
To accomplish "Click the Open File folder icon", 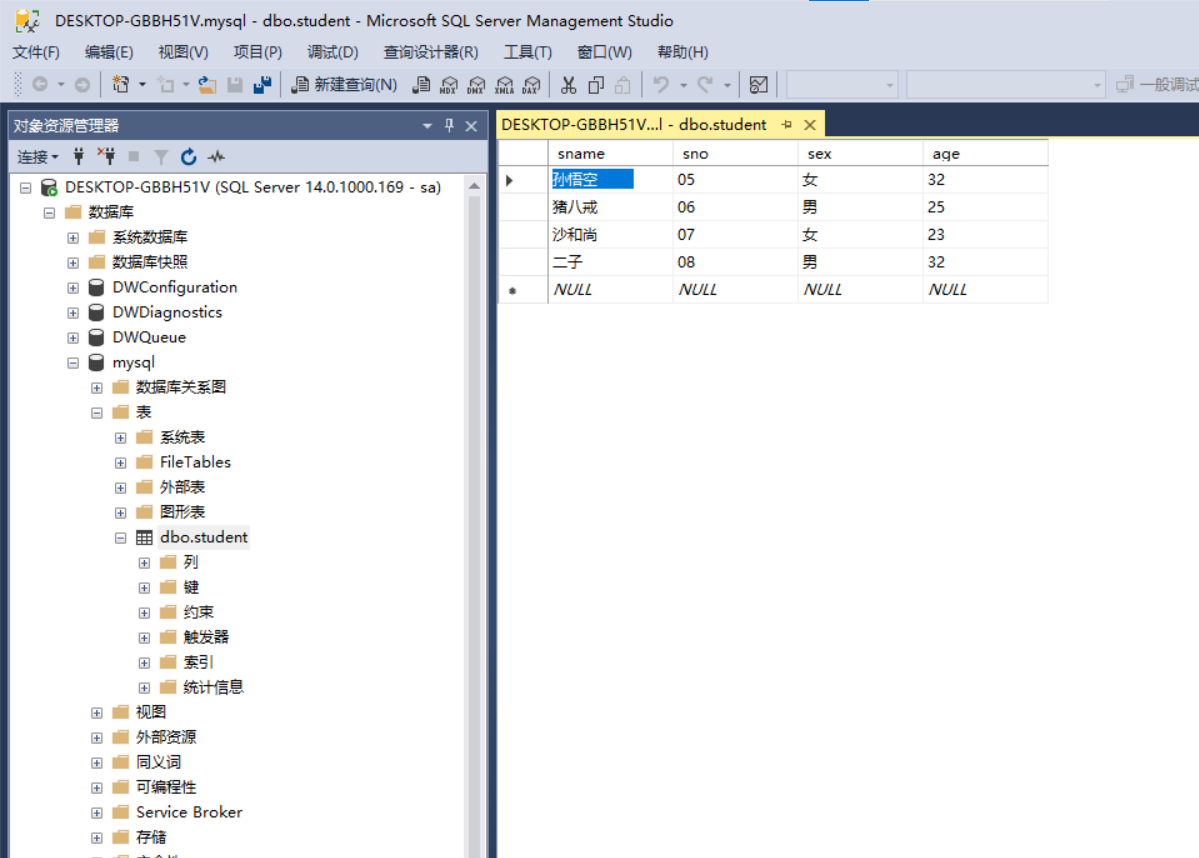I will coord(207,84).
